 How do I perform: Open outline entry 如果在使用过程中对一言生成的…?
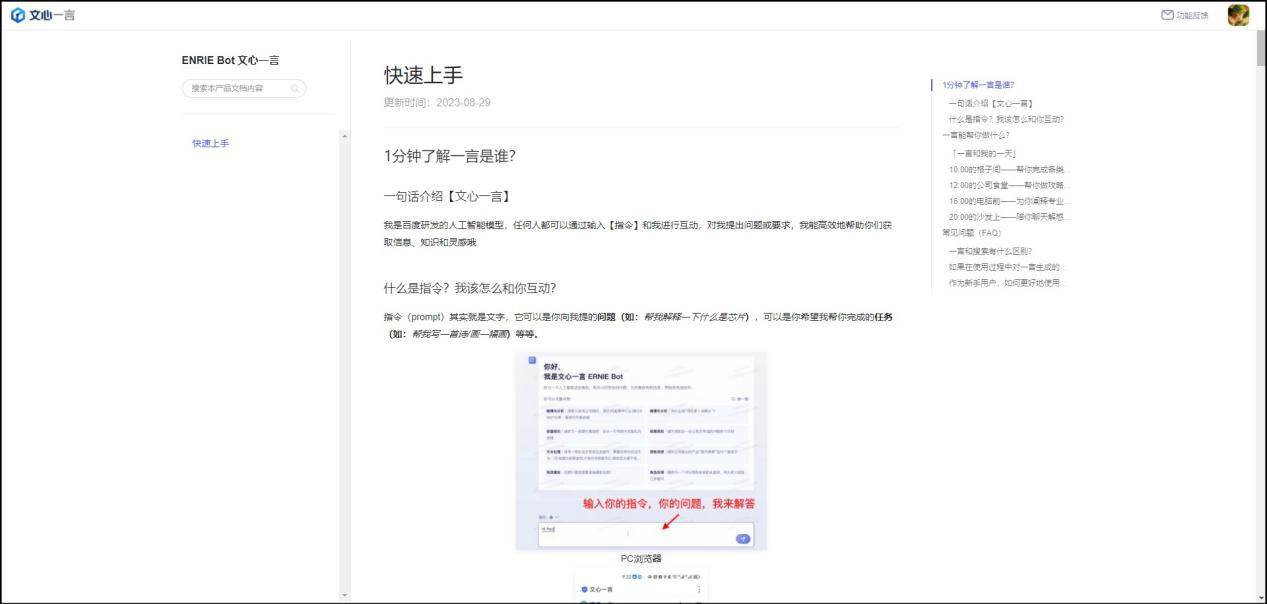tap(1008, 267)
